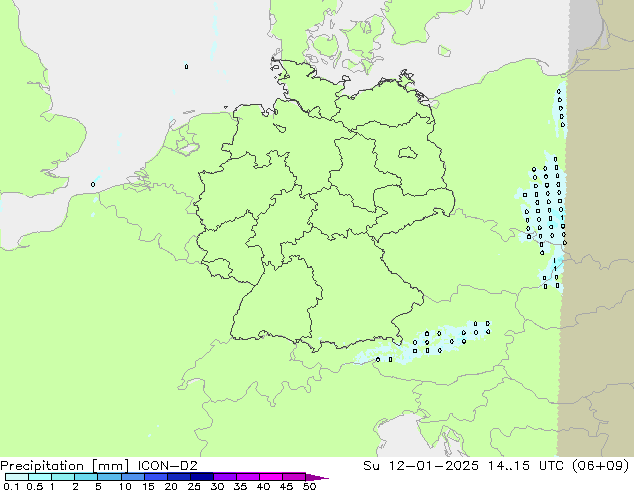Click the '0.1' legend value
Viewport: 634px width, 490px height.
pyautogui.click(x=11, y=486)
